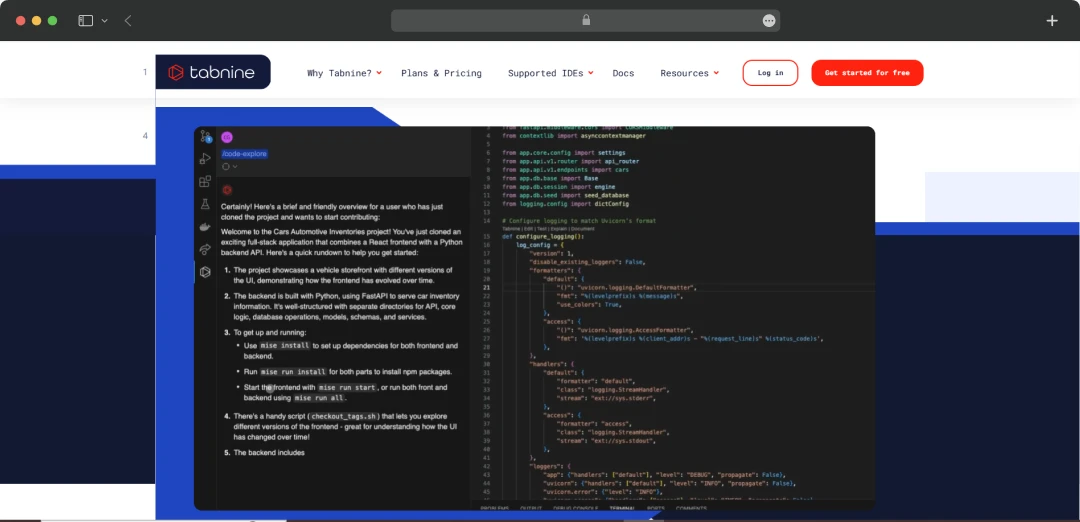
Task: Open the Source Control view in the editor
Action: [x=205, y=136]
